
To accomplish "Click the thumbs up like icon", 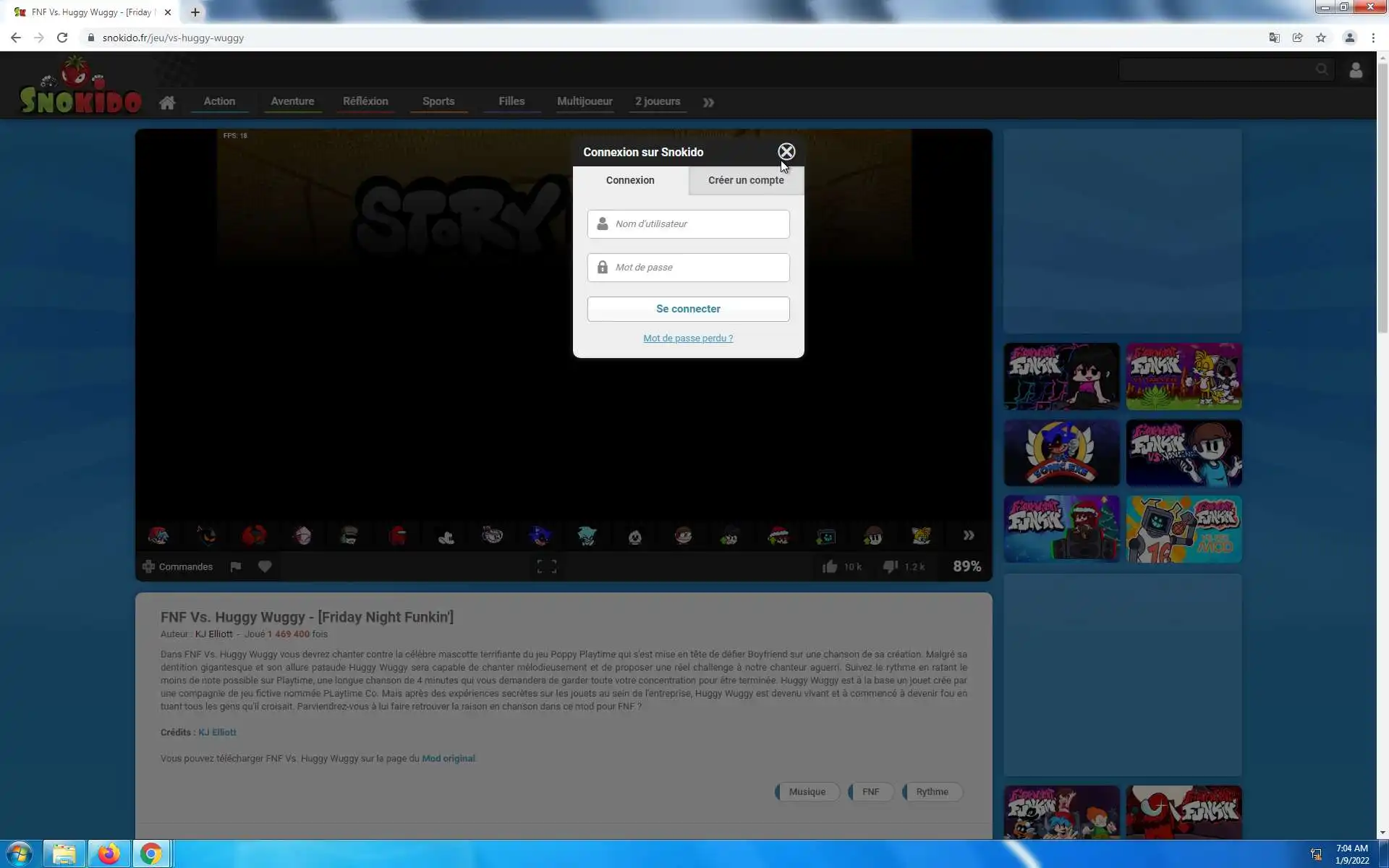I will (x=830, y=566).
